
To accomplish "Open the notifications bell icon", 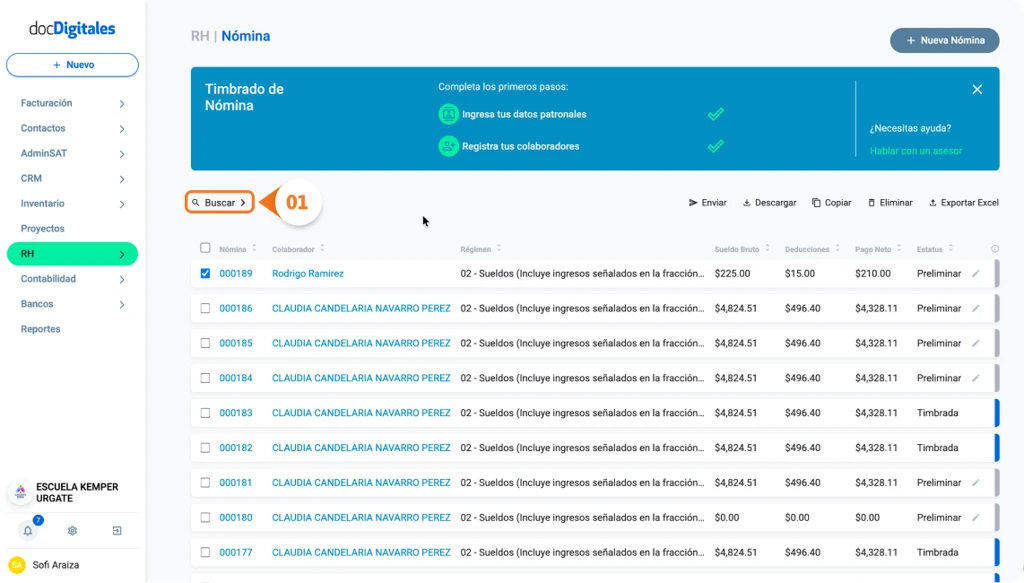I will [x=28, y=531].
